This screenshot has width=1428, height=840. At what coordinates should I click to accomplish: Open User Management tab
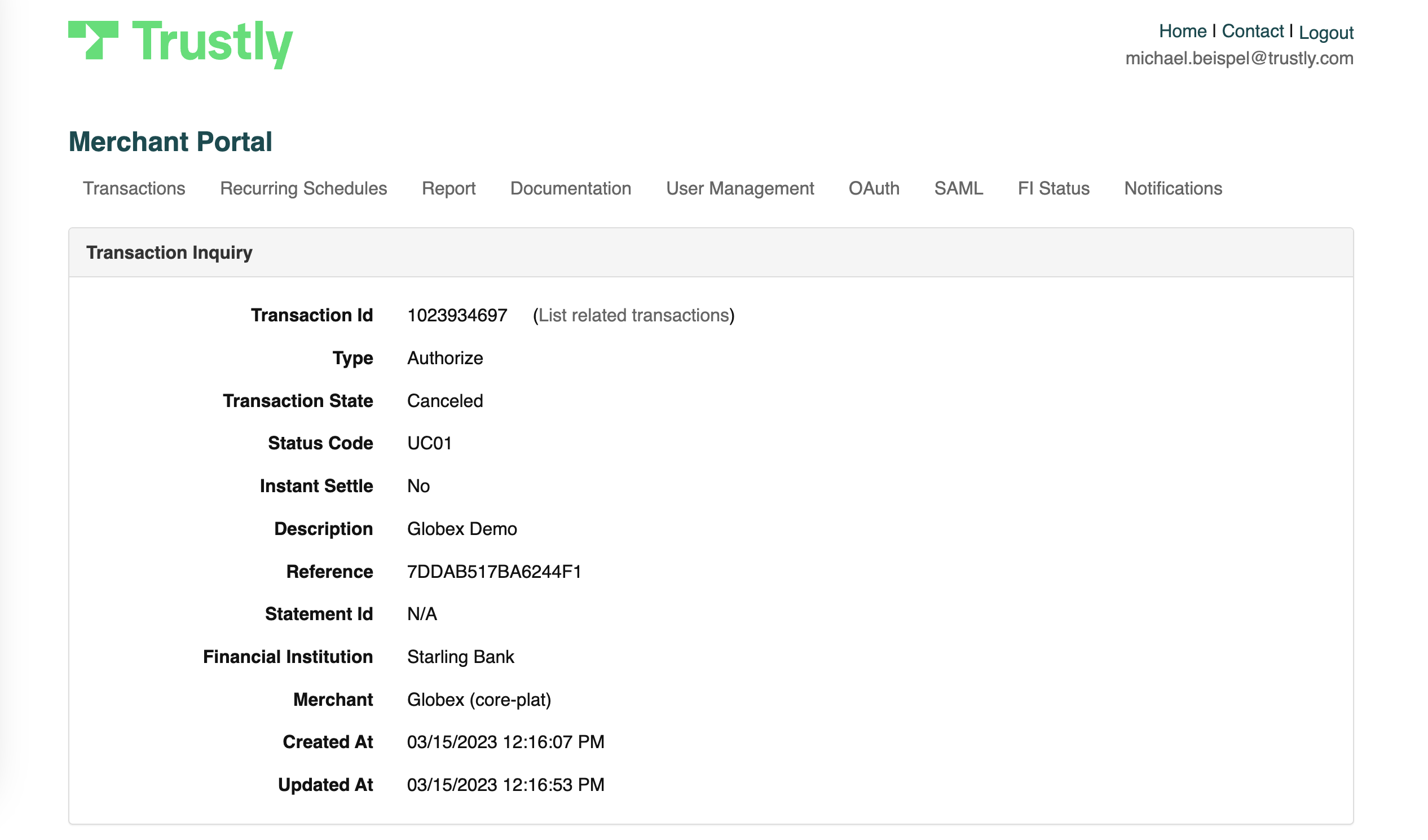tap(739, 189)
